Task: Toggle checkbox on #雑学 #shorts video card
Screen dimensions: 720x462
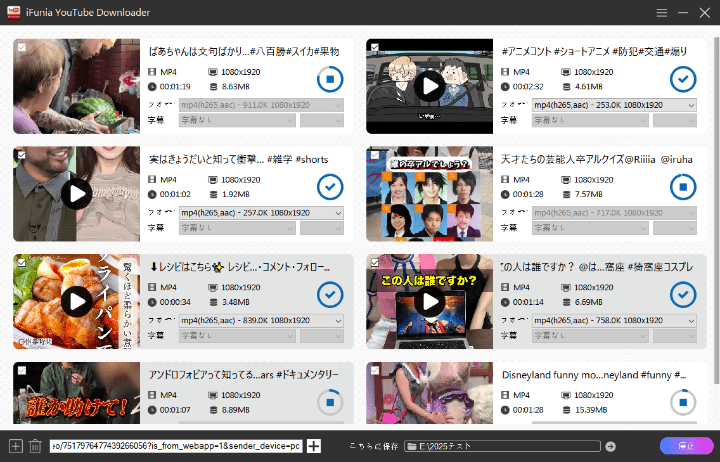Action: tap(22, 155)
